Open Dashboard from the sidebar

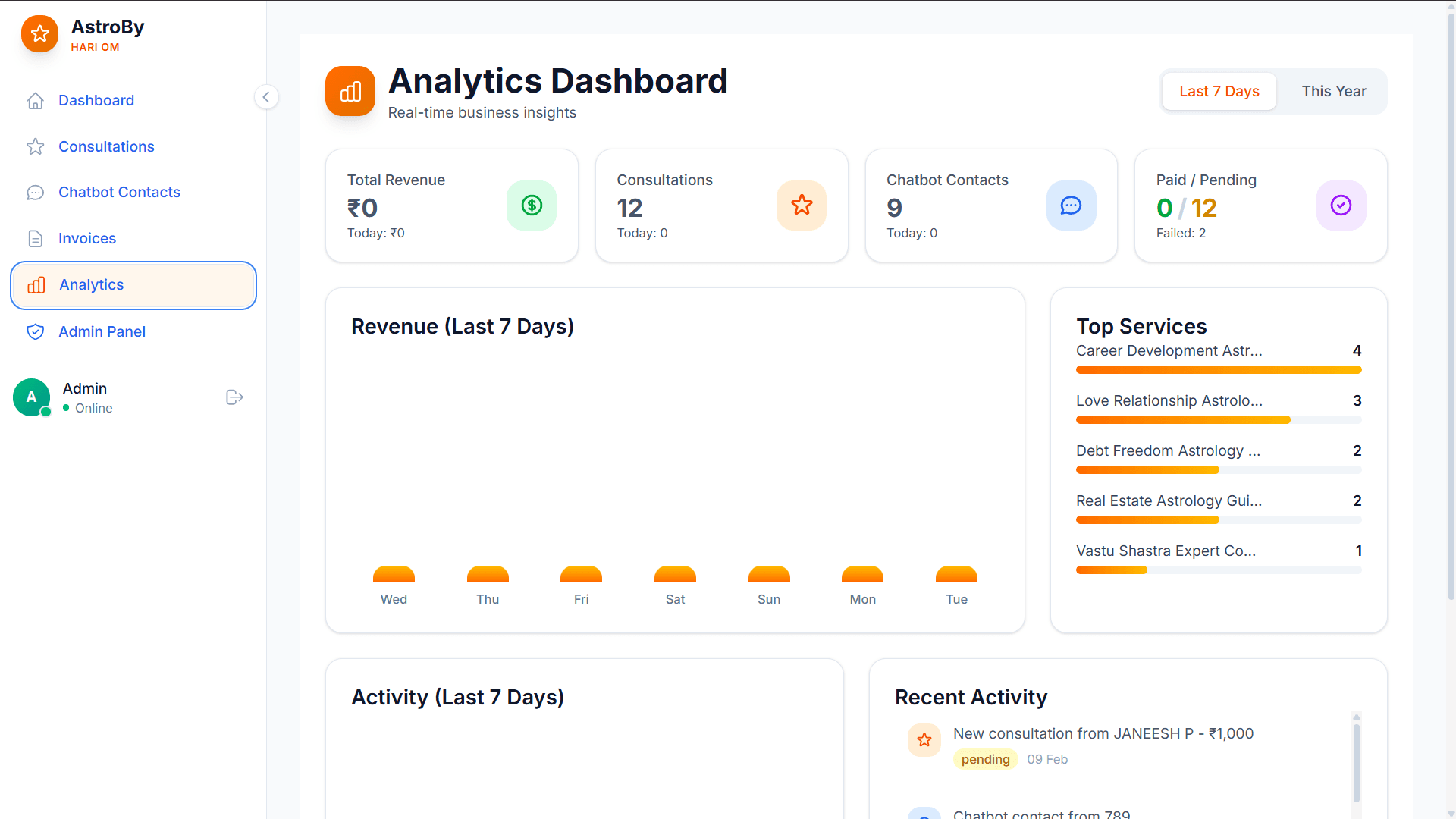(x=96, y=100)
